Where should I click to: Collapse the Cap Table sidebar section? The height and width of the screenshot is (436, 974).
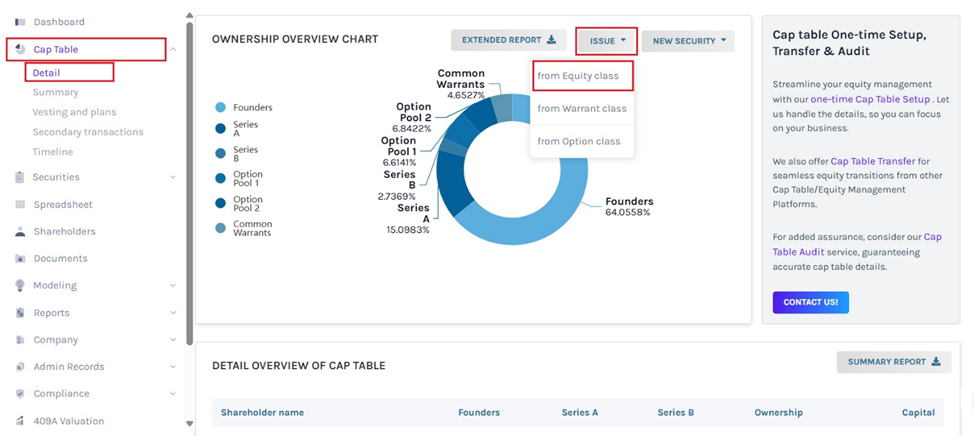pyautogui.click(x=173, y=49)
